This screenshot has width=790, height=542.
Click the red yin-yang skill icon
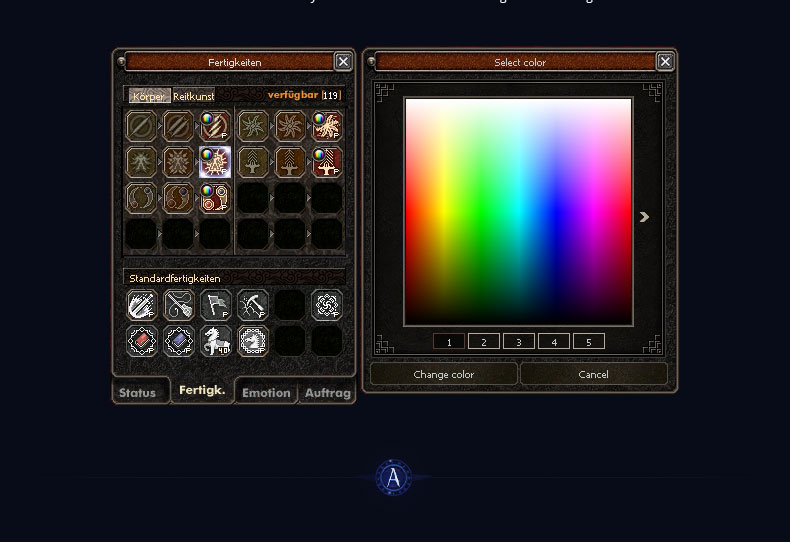[x=215, y=198]
